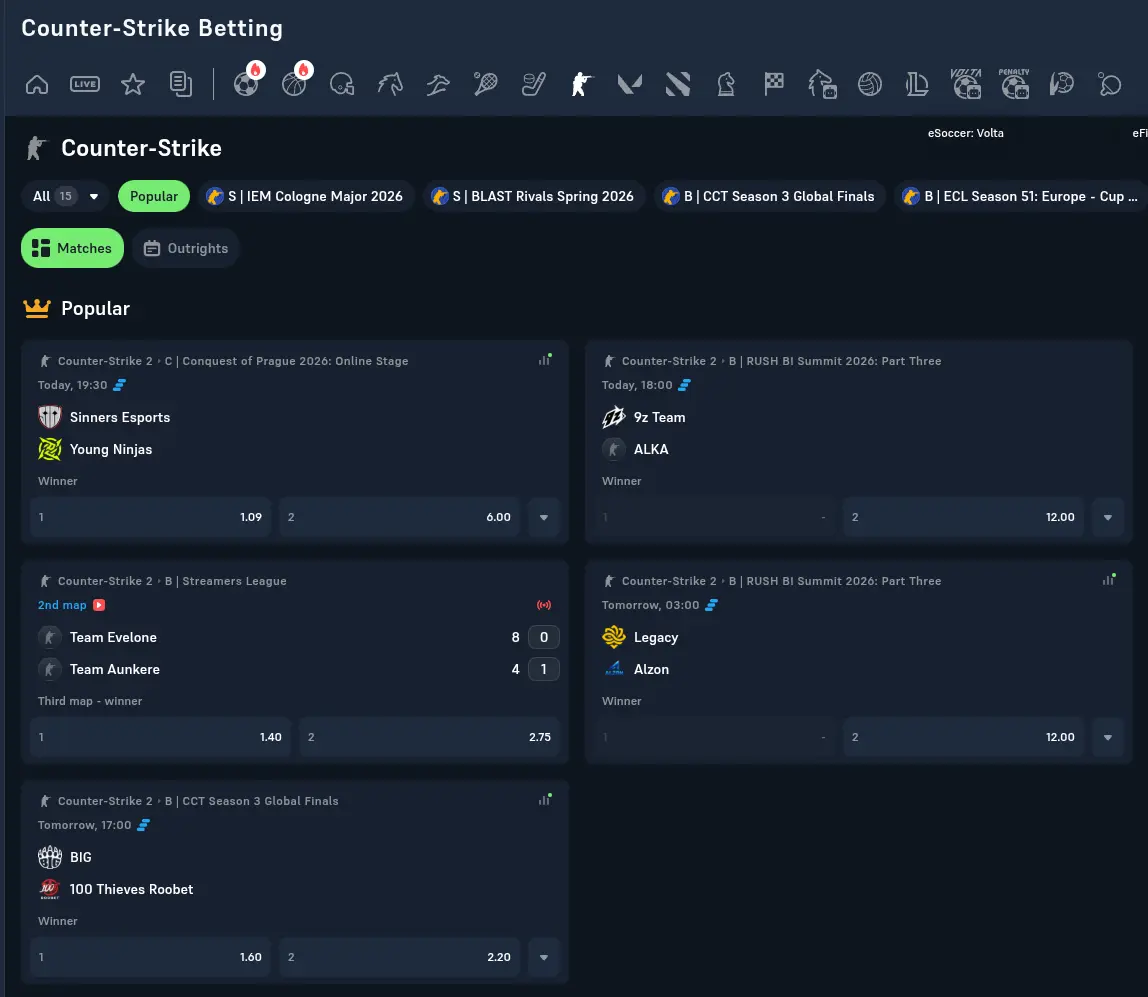1148x997 pixels.
Task: Select the Valorant esports icon
Action: pos(629,84)
